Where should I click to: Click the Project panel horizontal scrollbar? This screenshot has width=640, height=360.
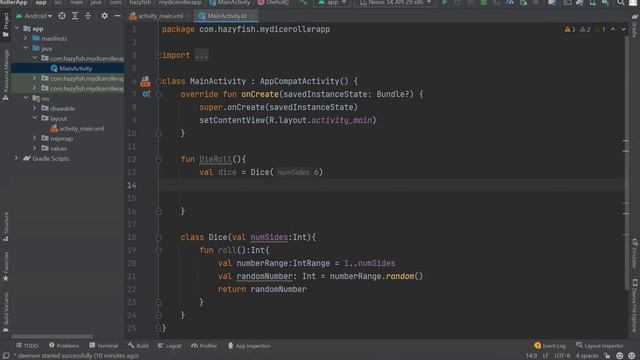(52, 337)
